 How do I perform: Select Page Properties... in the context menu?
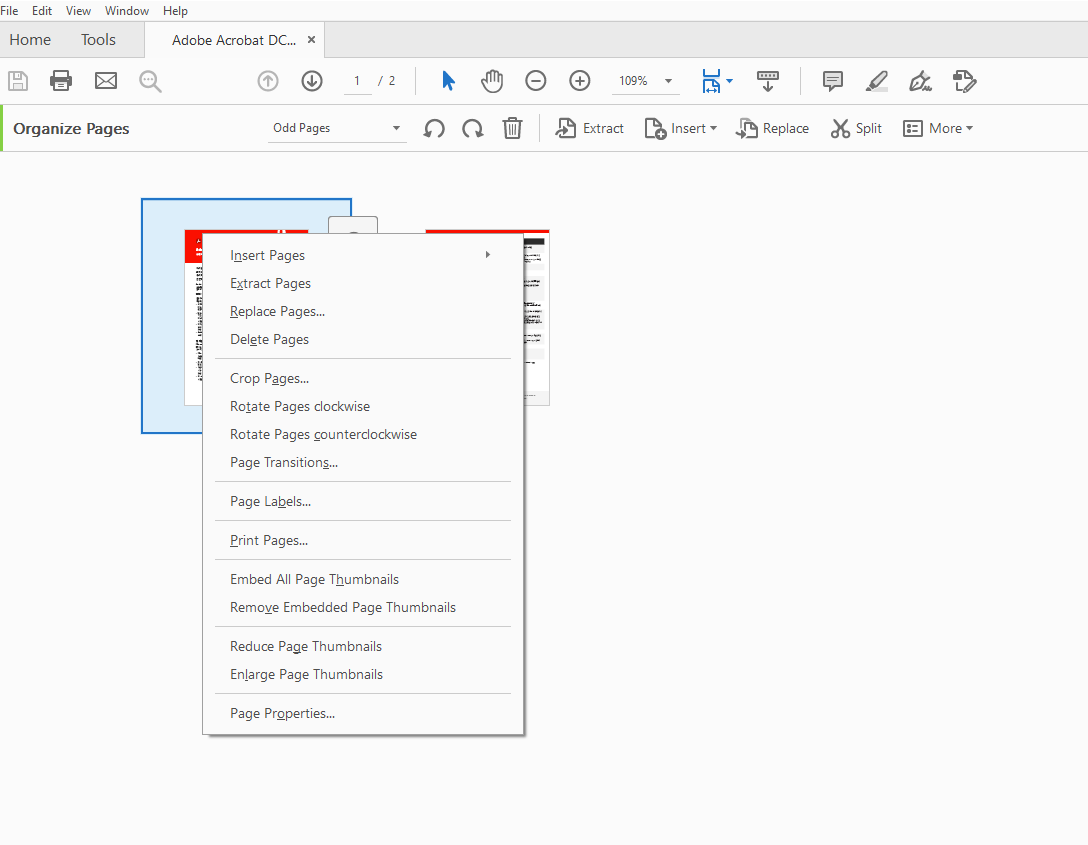tap(282, 713)
